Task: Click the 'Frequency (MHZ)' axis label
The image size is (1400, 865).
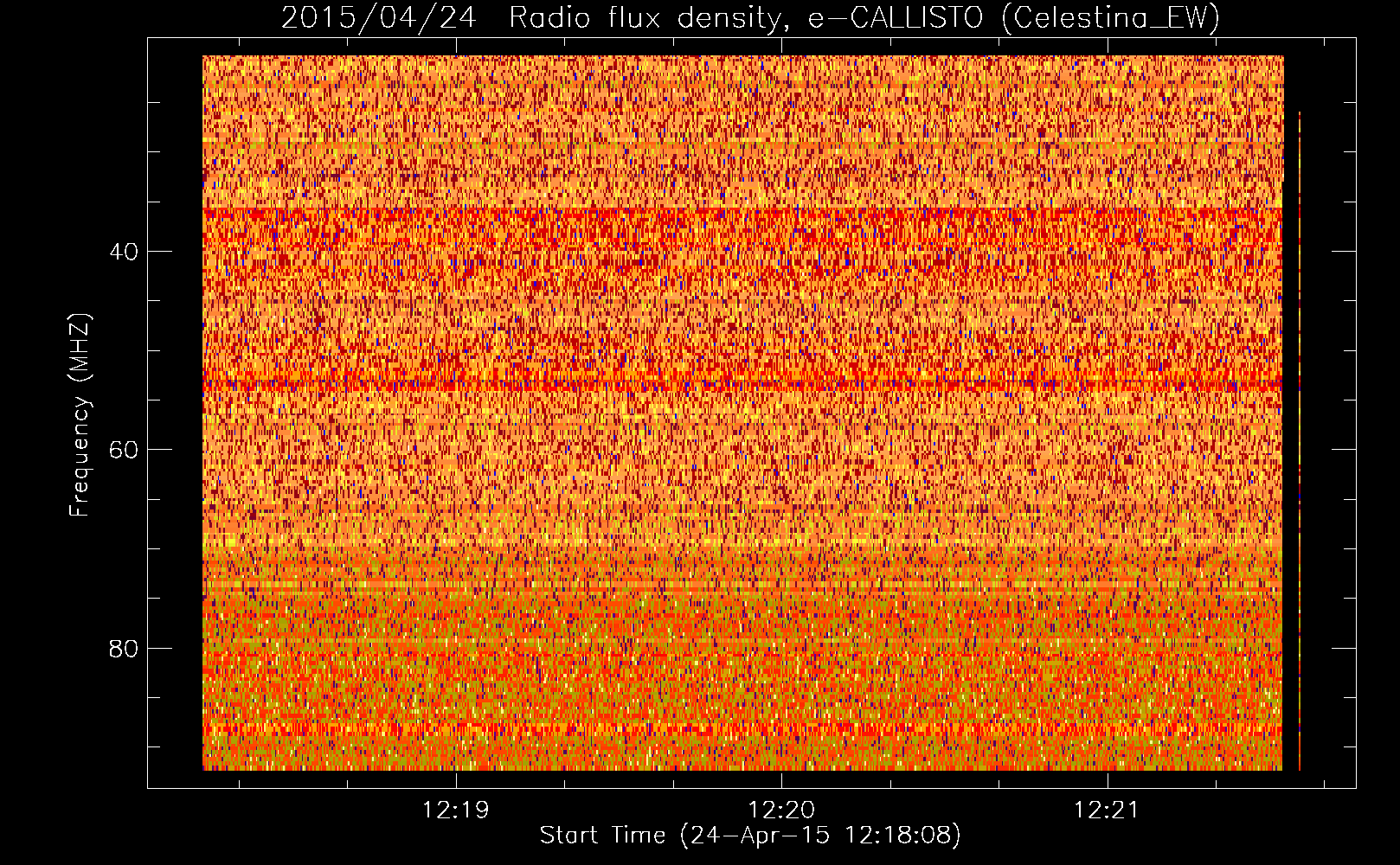Action: (x=80, y=415)
